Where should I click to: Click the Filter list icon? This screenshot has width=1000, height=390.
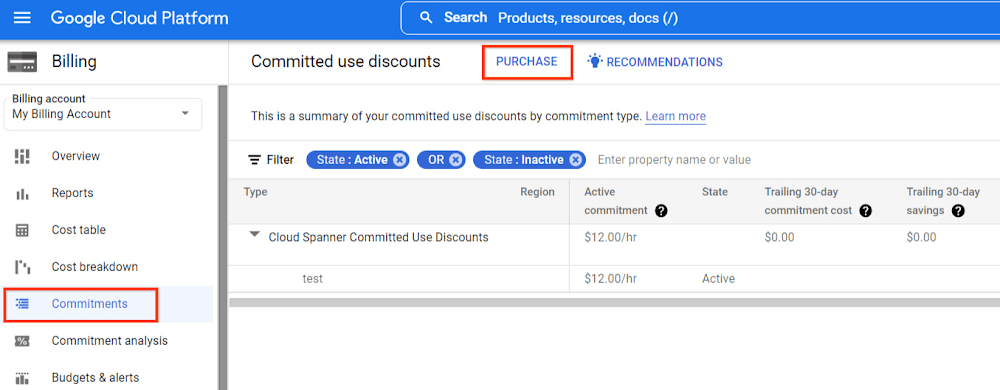click(x=254, y=160)
